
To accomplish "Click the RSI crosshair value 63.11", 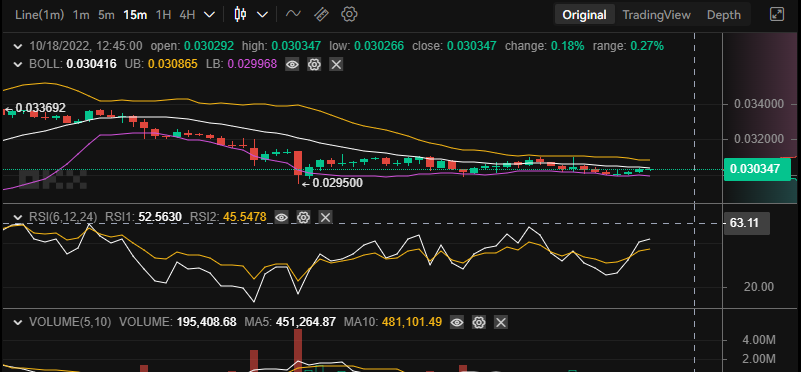I will click(x=746, y=223).
